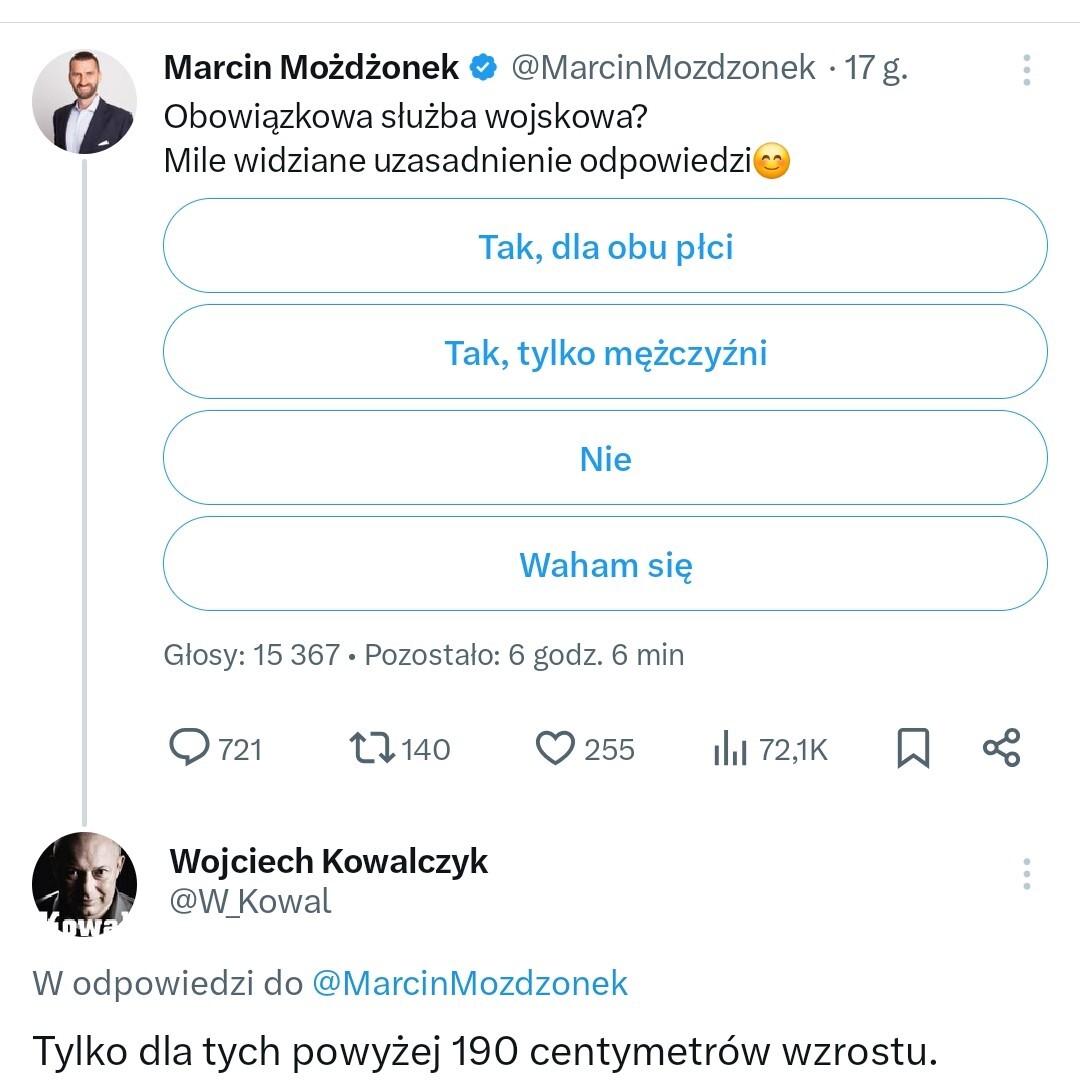1080x1088 pixels.
Task: Bookmark the military service poll tweet
Action: tap(912, 748)
